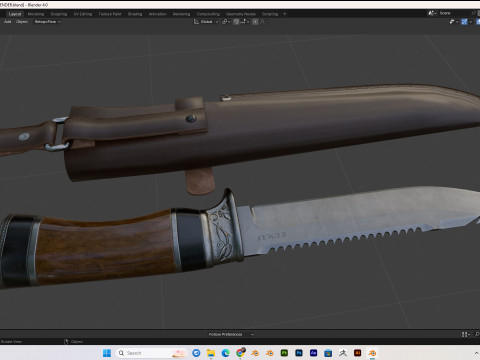
Task: Open the Object menu in viewport header
Action: pyautogui.click(x=22, y=22)
